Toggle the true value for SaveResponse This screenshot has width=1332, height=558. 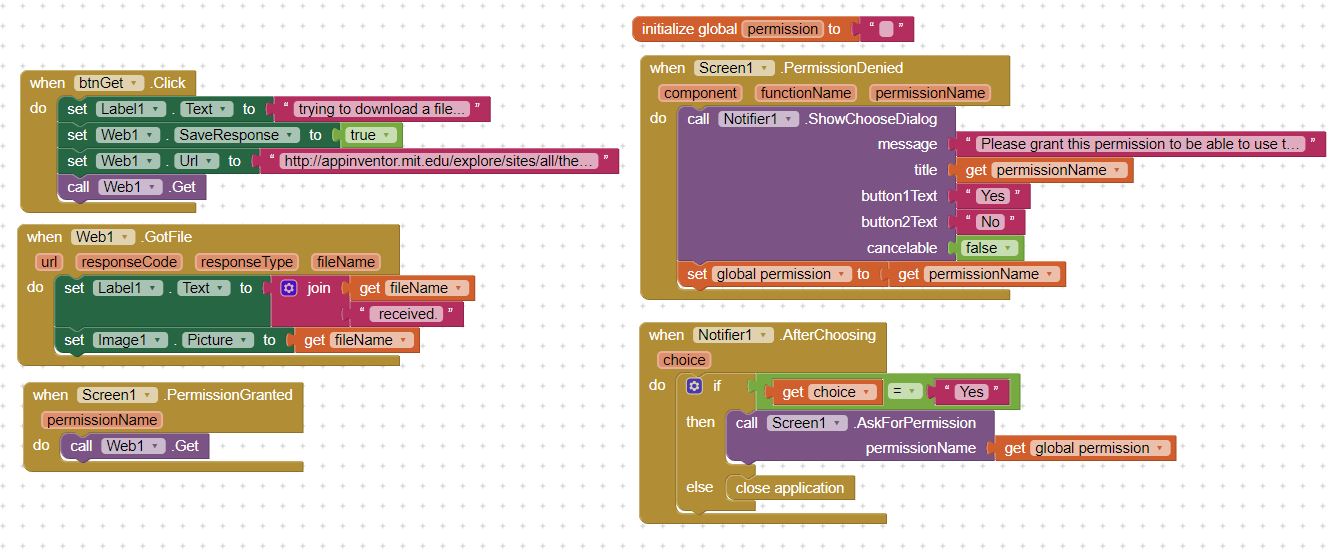click(x=369, y=135)
